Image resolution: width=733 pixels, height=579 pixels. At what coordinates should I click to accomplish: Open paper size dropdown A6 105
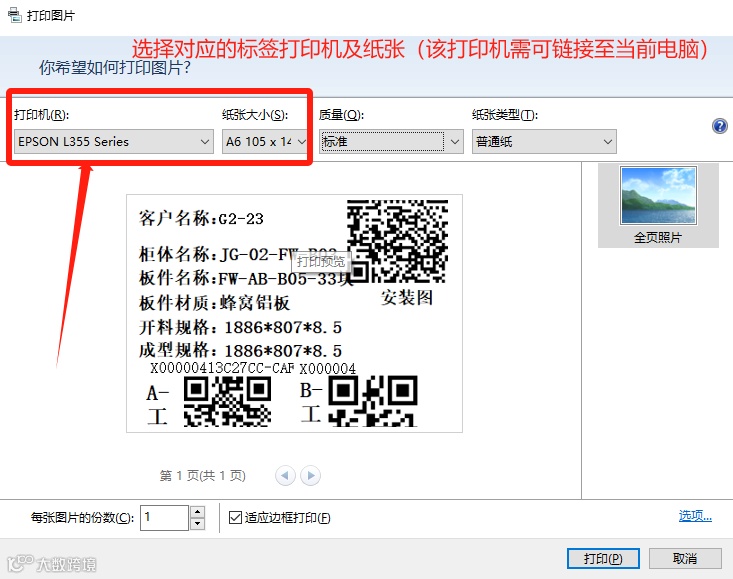tap(264, 142)
